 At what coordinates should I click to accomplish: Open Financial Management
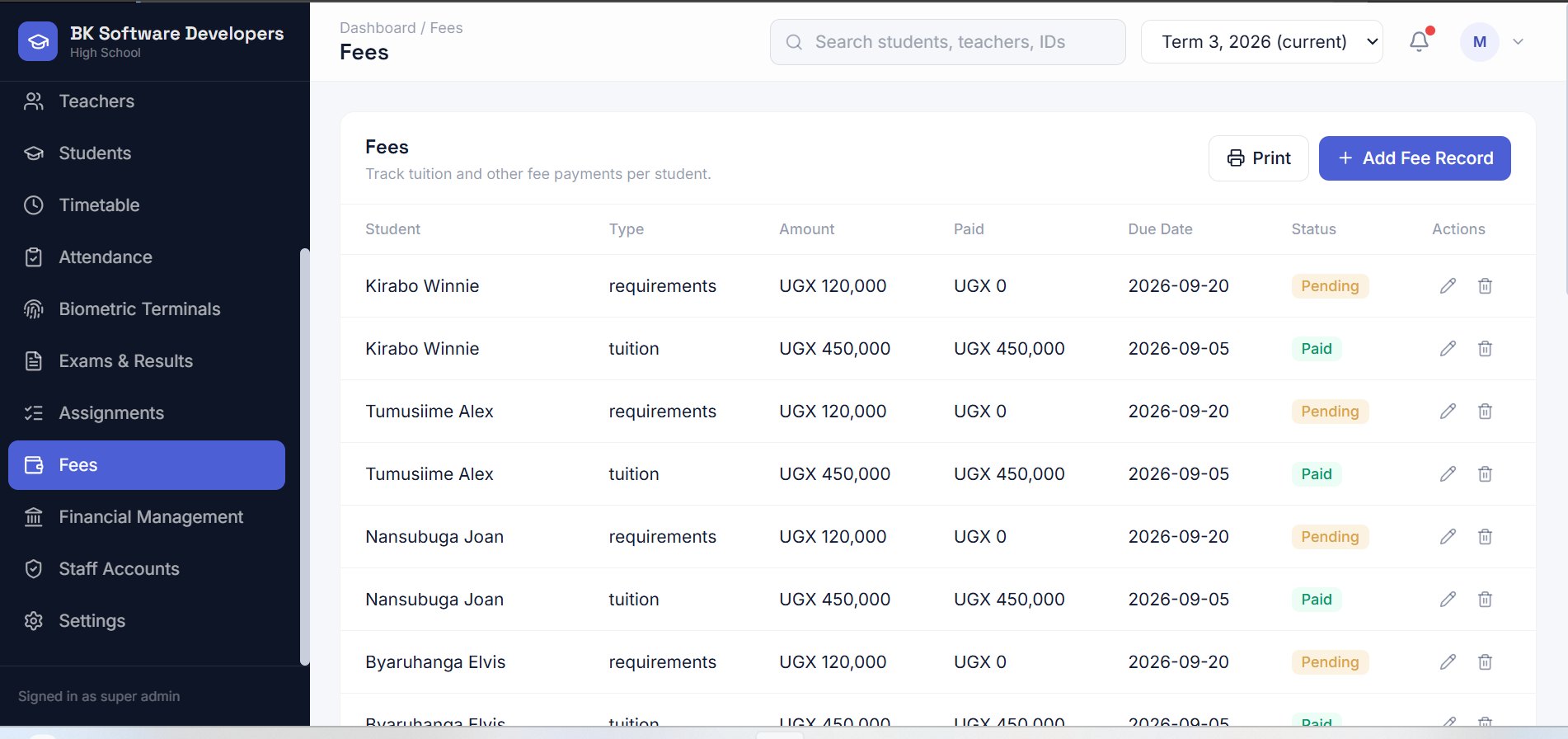(147, 517)
